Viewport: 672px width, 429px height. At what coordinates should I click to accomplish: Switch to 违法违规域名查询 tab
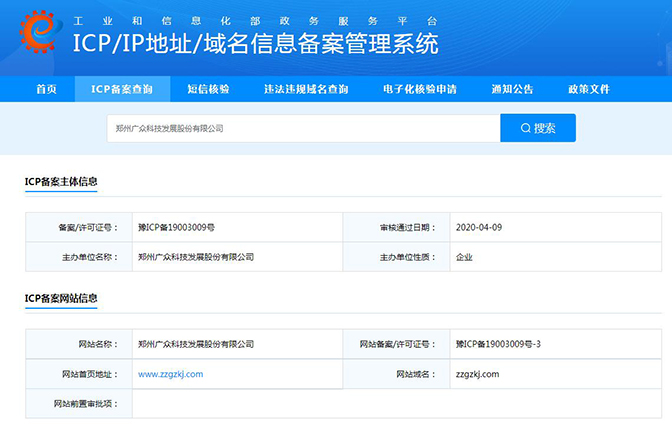point(306,89)
